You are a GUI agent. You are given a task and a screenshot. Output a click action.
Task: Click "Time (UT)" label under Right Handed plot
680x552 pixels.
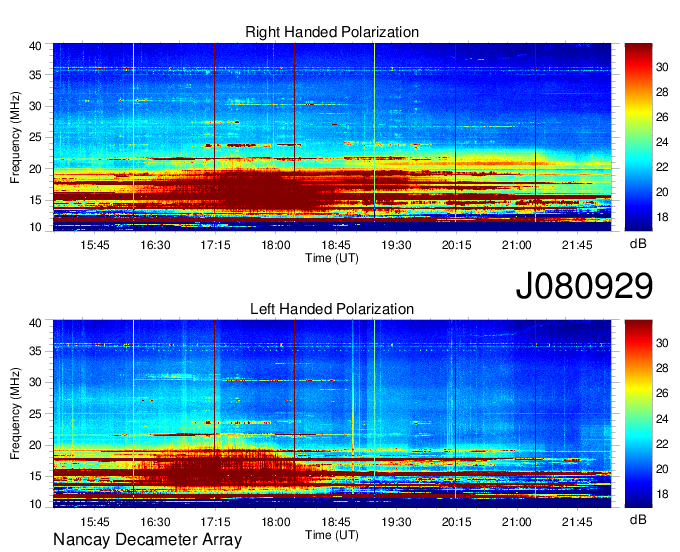tap(332, 258)
